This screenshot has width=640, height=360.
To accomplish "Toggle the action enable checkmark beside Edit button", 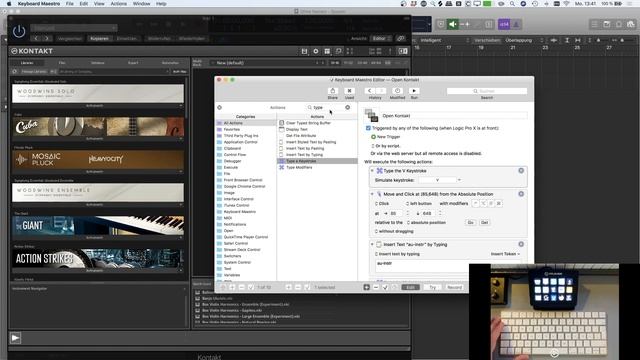I will (x=385, y=287).
